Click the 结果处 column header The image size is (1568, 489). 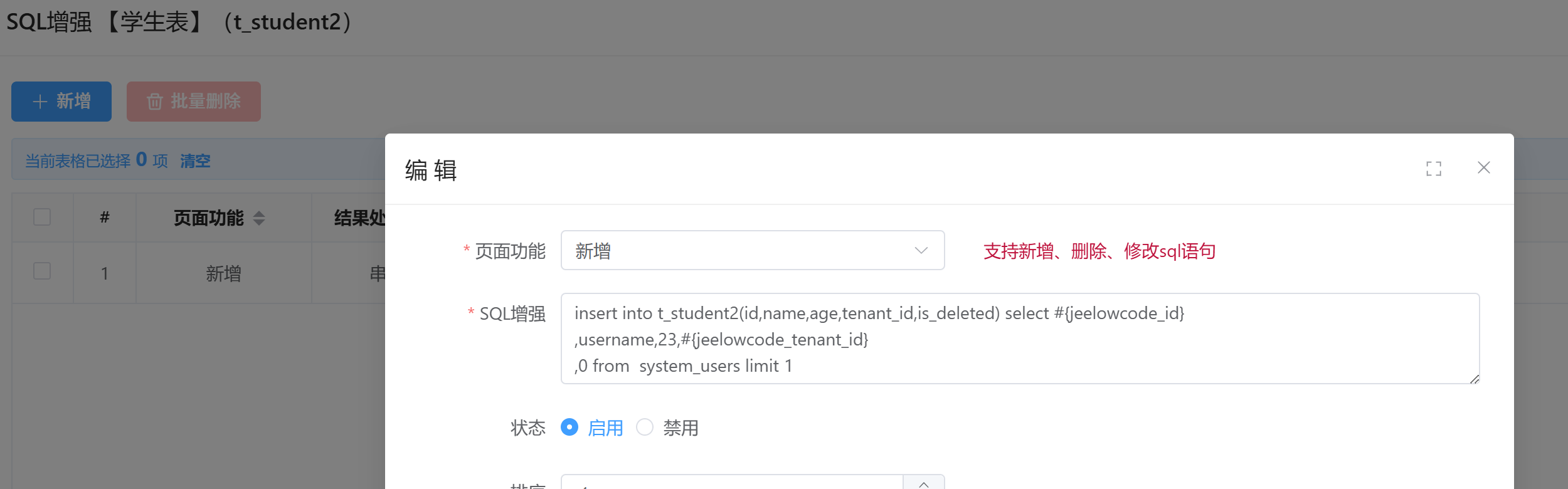359,218
